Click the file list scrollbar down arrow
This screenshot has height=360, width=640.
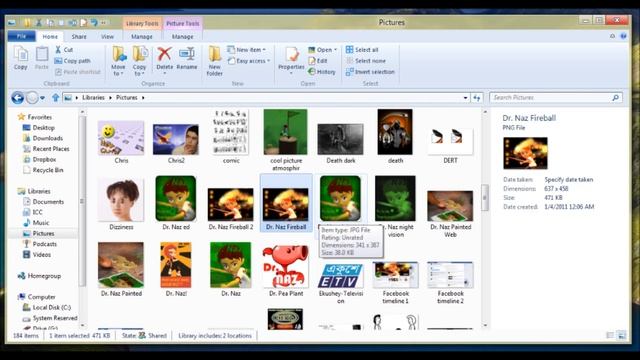(485, 325)
